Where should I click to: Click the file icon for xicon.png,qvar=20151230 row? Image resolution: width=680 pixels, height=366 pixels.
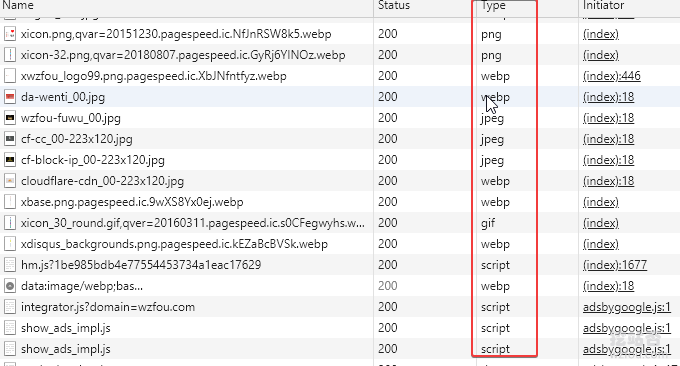coord(10,34)
